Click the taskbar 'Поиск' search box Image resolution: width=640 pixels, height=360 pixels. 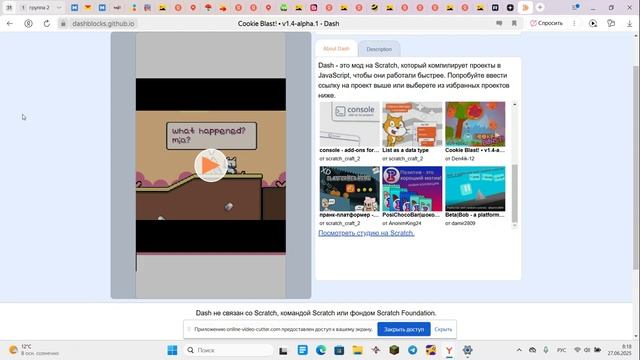pos(229,350)
